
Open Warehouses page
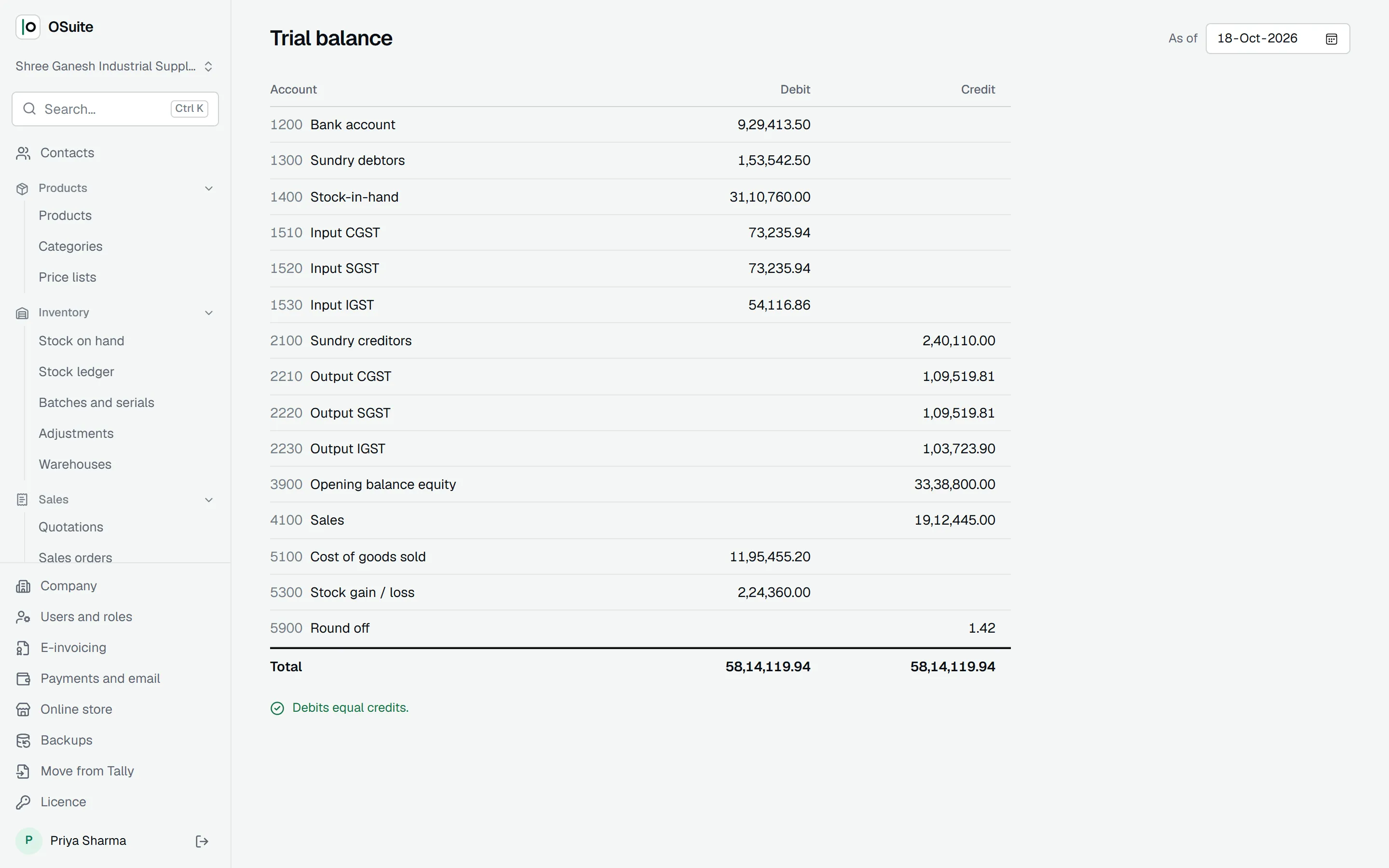click(75, 464)
